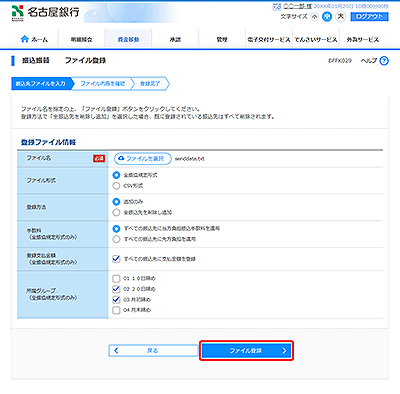400x394 pixels.
Task: Uncheck the 02 20th-day closing group checkbox
Action: pos(116,289)
